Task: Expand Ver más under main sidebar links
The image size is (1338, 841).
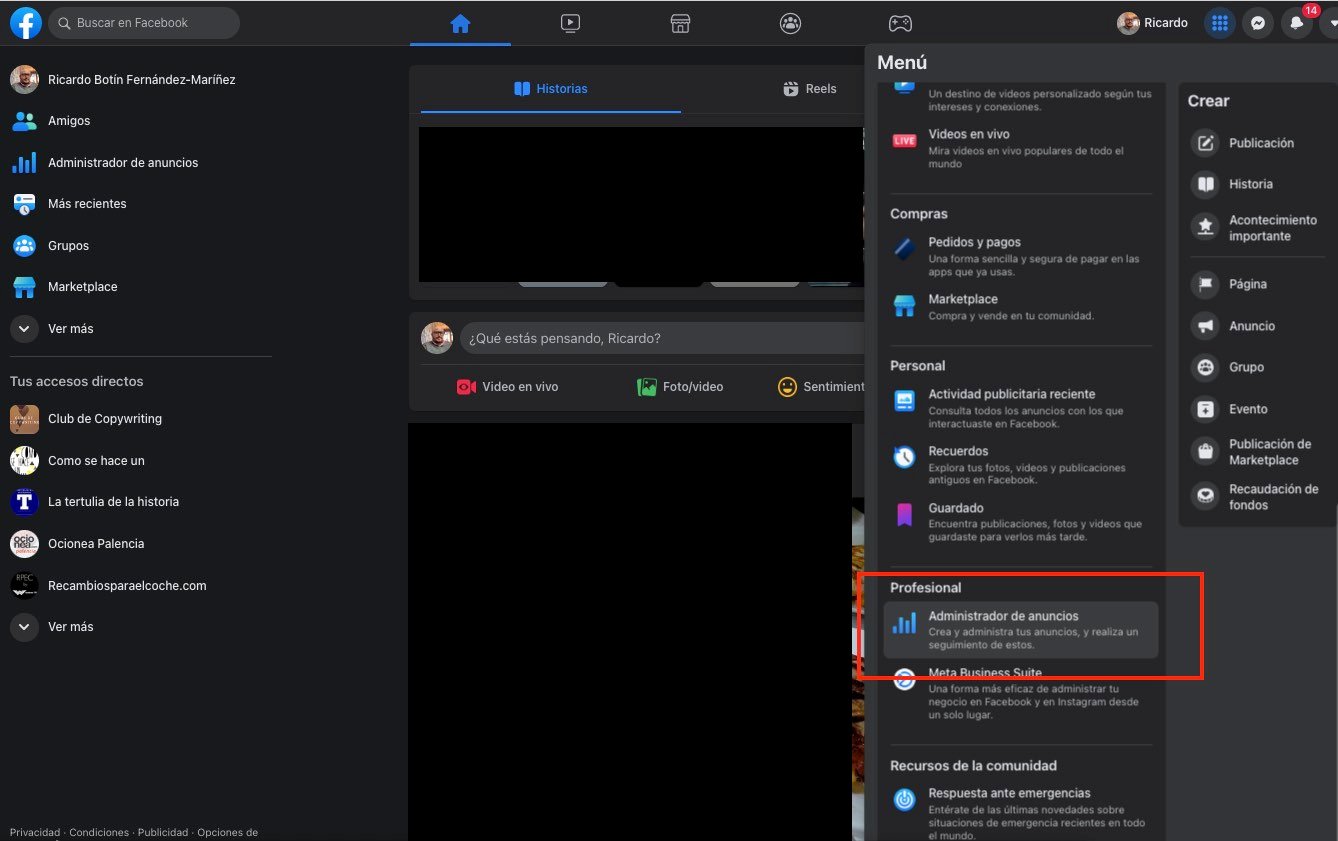Action: [x=140, y=329]
